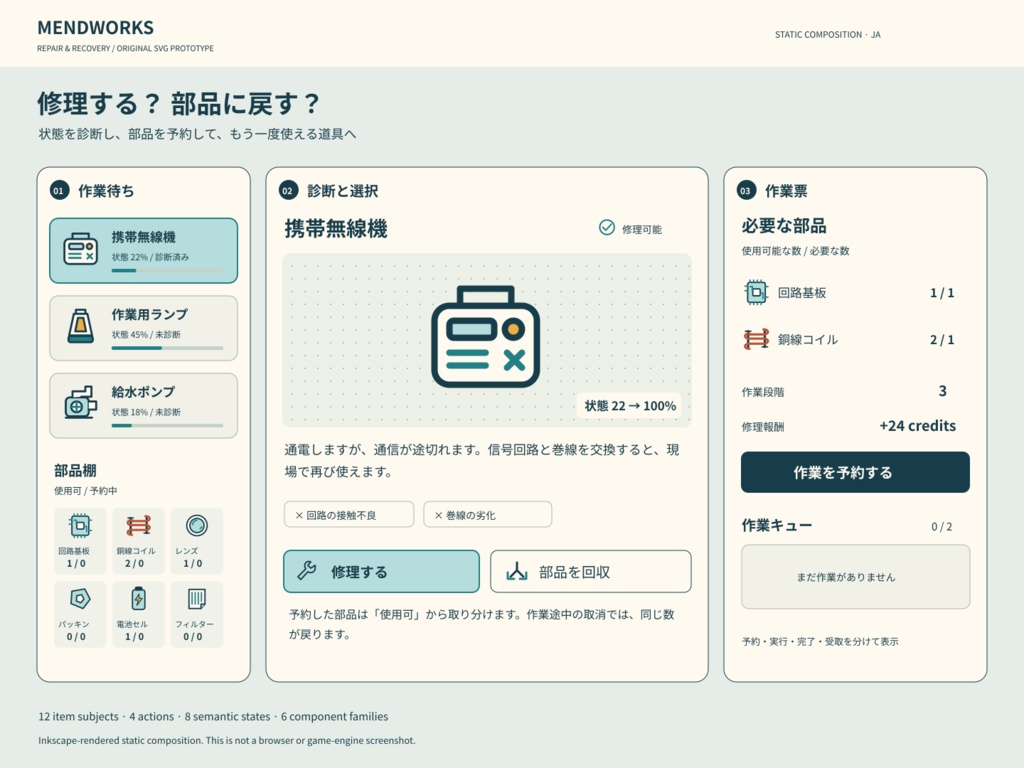Click 作業用ランプ condition progress bar
The height and width of the screenshot is (768, 1024).
click(x=167, y=348)
